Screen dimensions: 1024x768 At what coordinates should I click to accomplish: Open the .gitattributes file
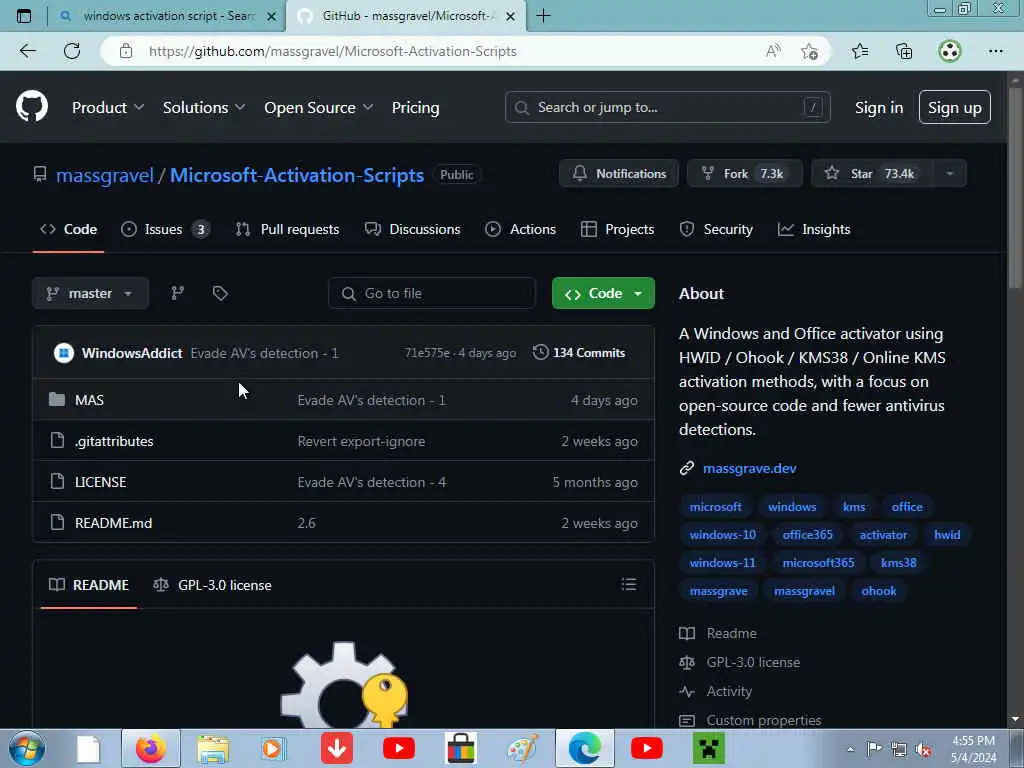[114, 441]
